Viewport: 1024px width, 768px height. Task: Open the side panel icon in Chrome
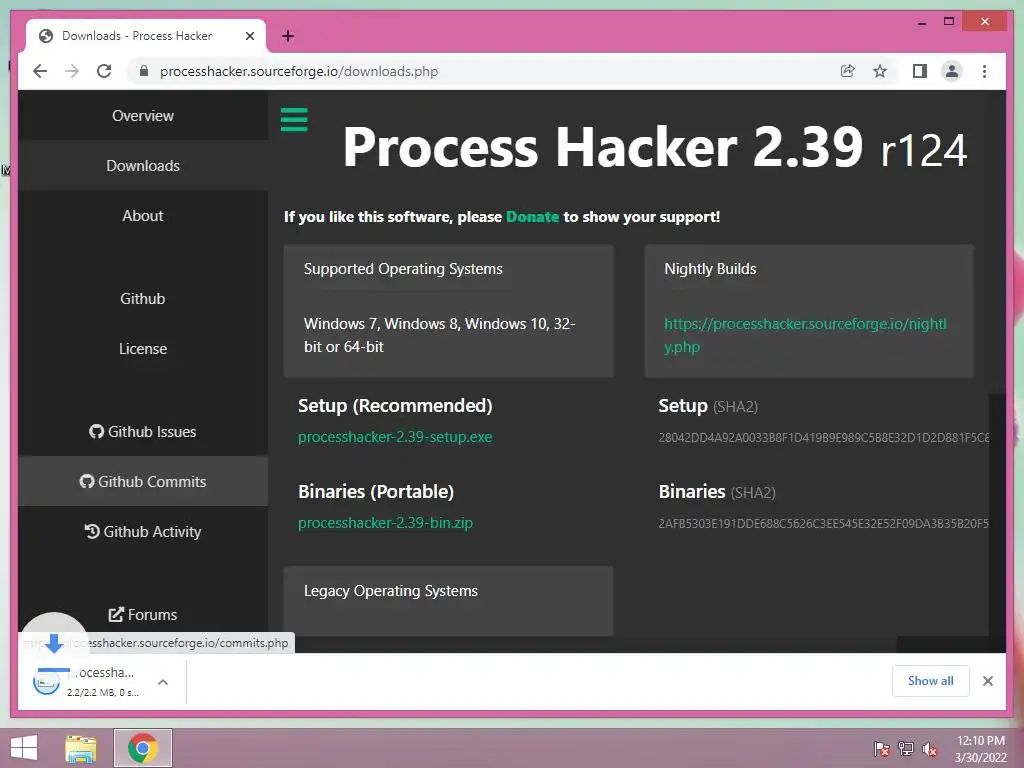coord(920,71)
